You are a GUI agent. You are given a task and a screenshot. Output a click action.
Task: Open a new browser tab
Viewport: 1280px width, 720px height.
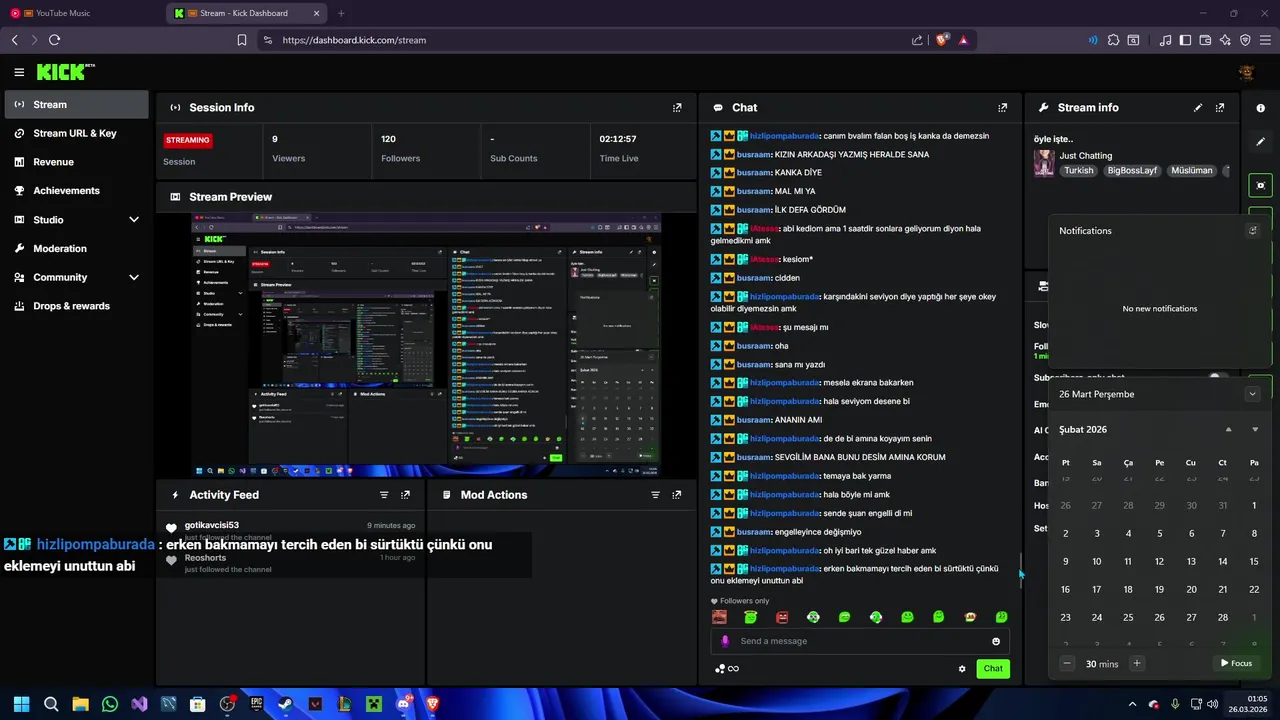tap(341, 13)
